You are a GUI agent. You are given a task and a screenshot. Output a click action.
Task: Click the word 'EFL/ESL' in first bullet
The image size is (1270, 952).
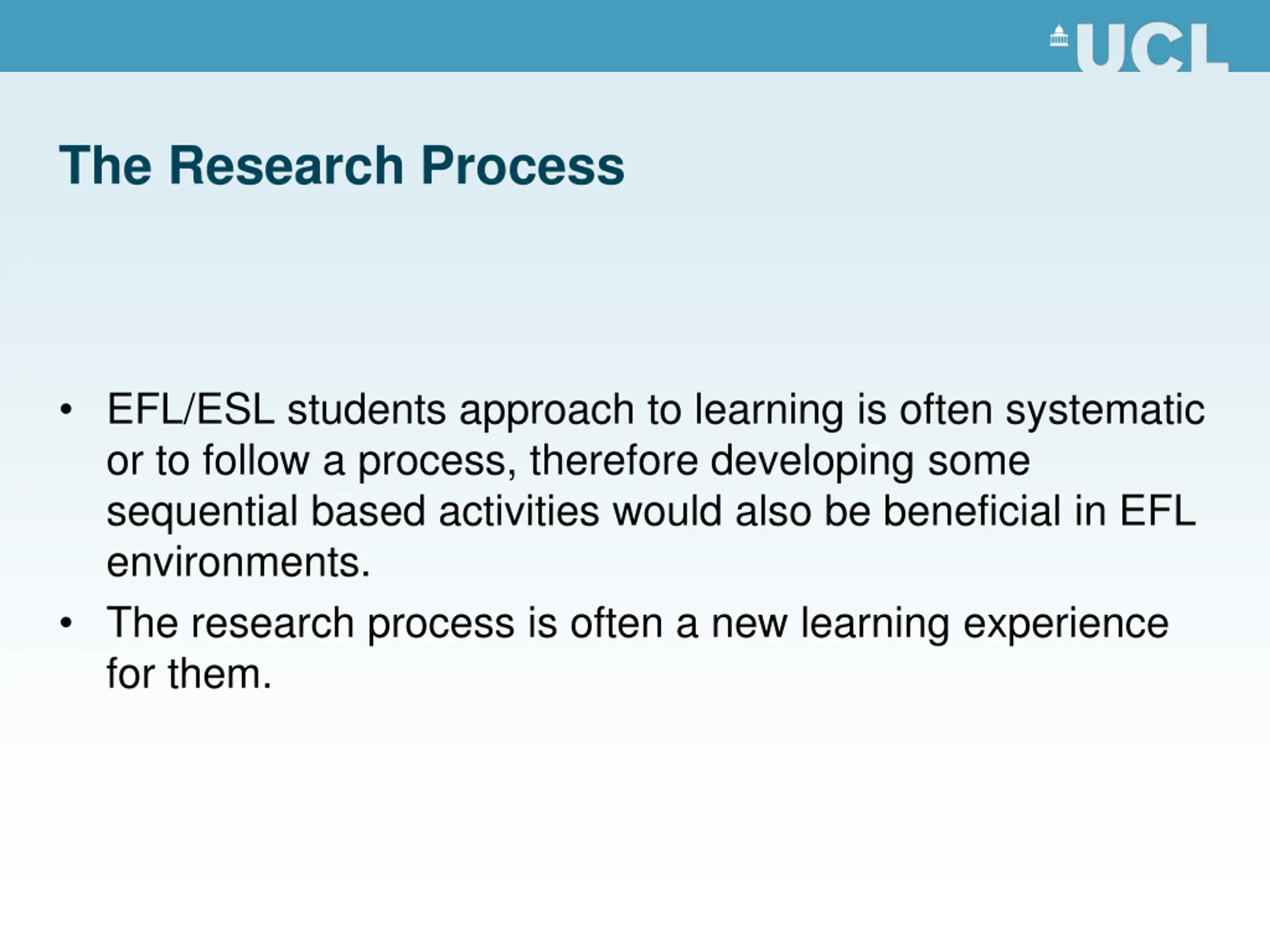click(190, 409)
